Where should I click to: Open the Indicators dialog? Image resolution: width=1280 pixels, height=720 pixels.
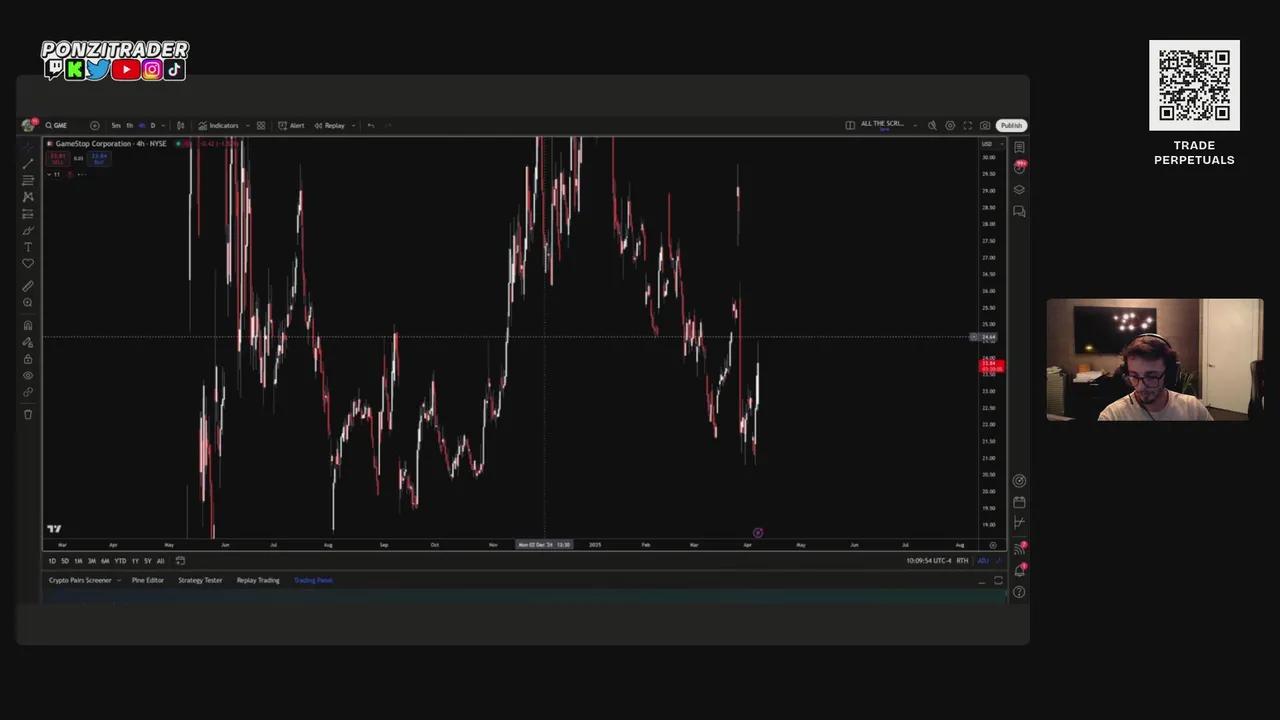click(x=218, y=125)
